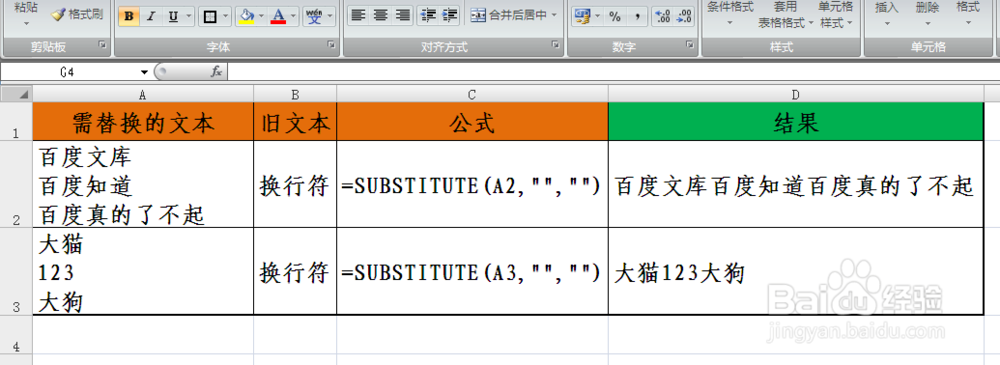Increase indent icon
This screenshot has width=1000, height=365.
click(x=450, y=15)
